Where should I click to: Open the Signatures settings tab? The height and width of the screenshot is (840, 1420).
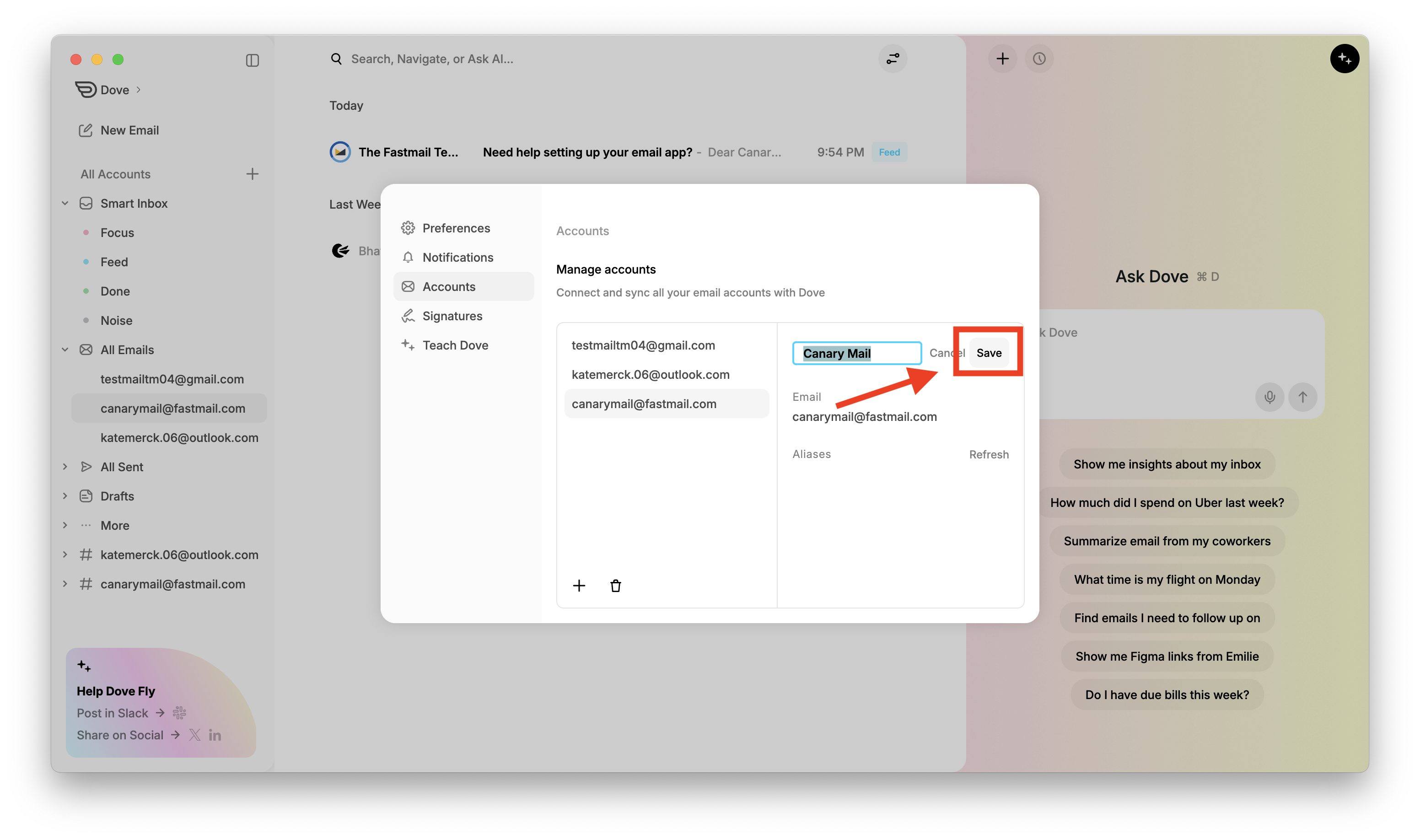452,316
